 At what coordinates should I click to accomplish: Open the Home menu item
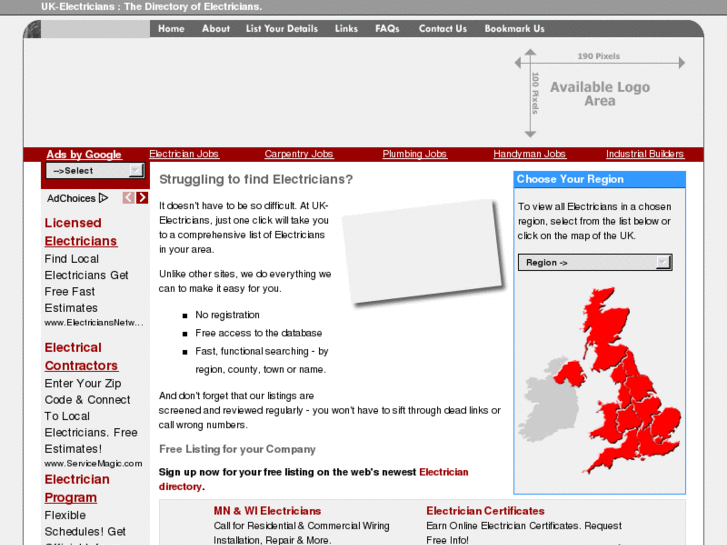click(x=171, y=29)
